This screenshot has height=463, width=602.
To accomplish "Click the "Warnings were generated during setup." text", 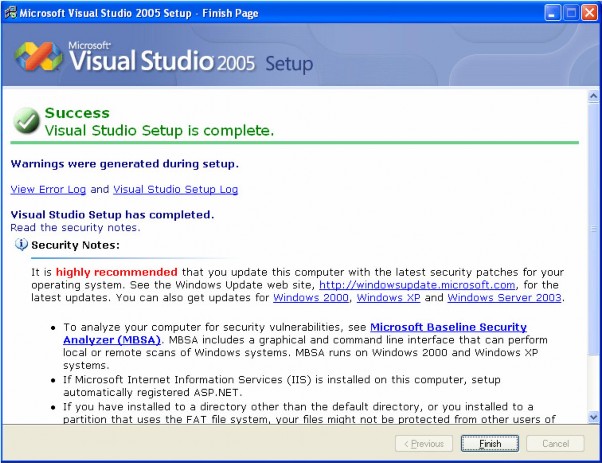I will point(124,164).
